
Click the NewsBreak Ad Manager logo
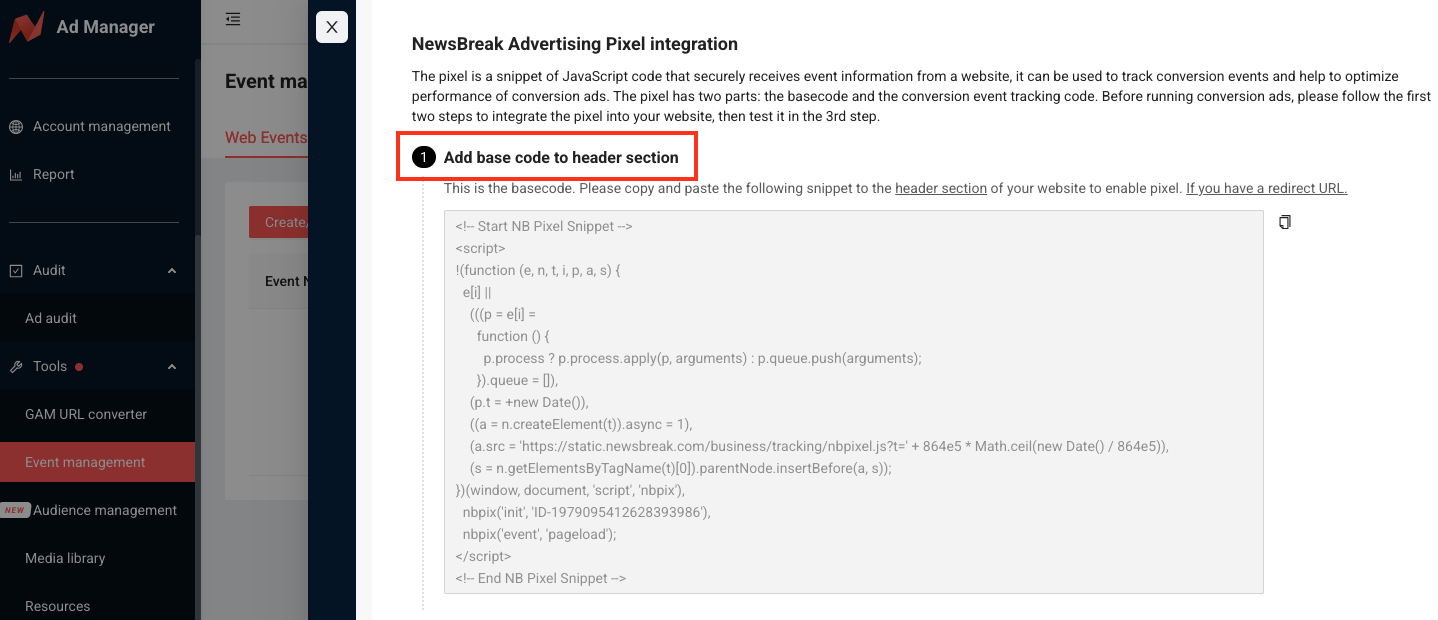tap(27, 27)
